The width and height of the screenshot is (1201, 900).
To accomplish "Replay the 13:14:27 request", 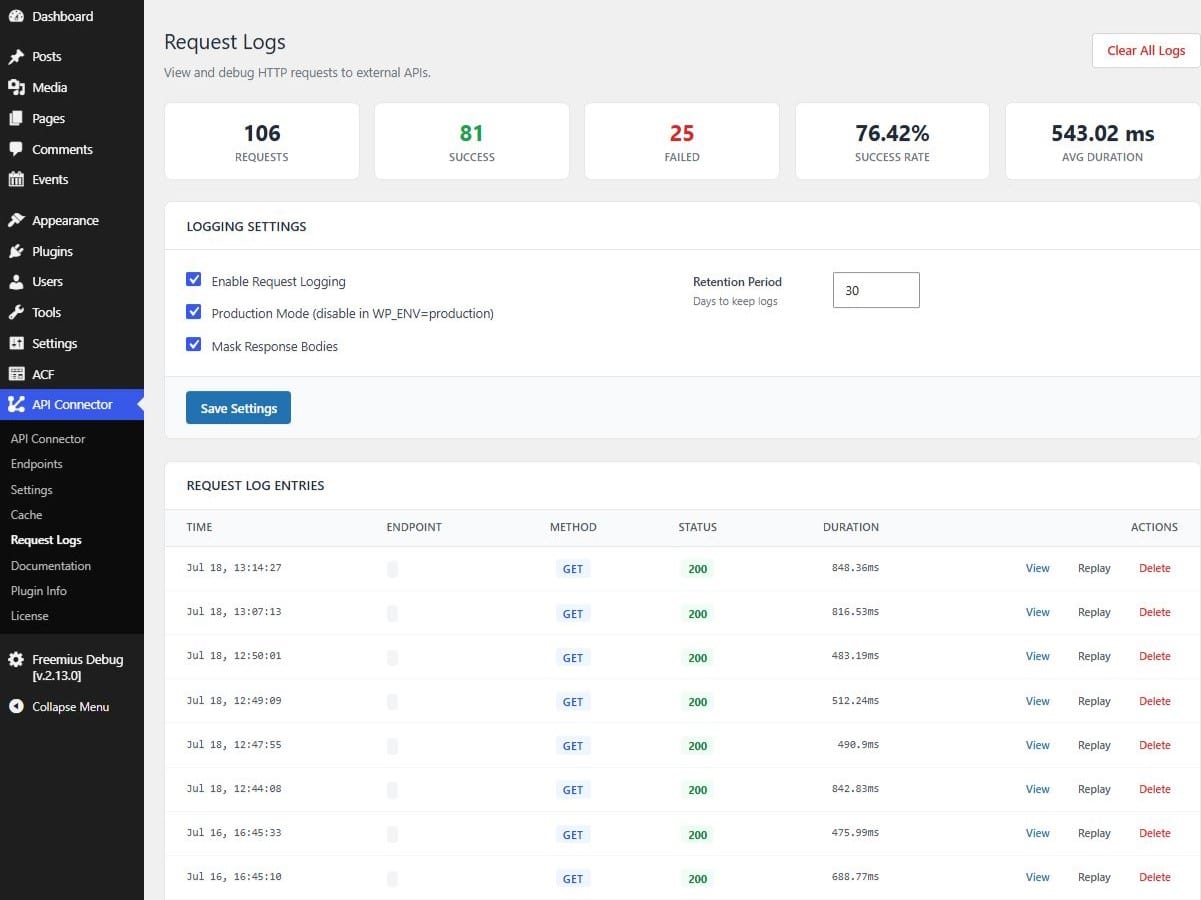I will [1094, 568].
